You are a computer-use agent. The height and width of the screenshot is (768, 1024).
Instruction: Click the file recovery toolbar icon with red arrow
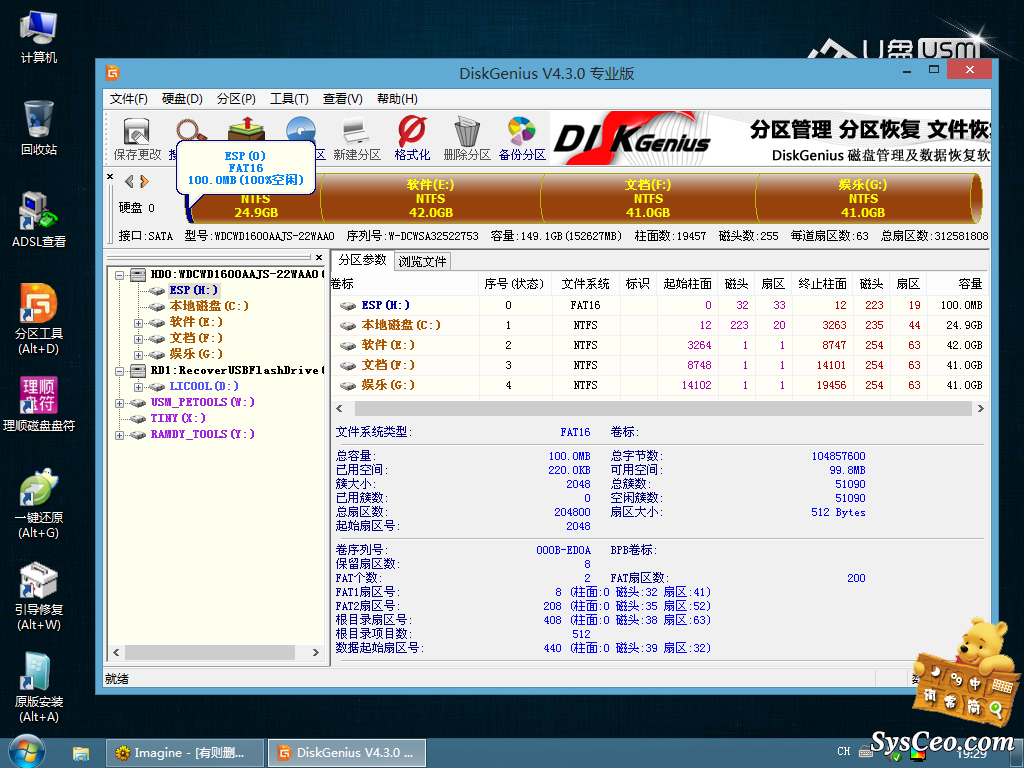point(246,129)
